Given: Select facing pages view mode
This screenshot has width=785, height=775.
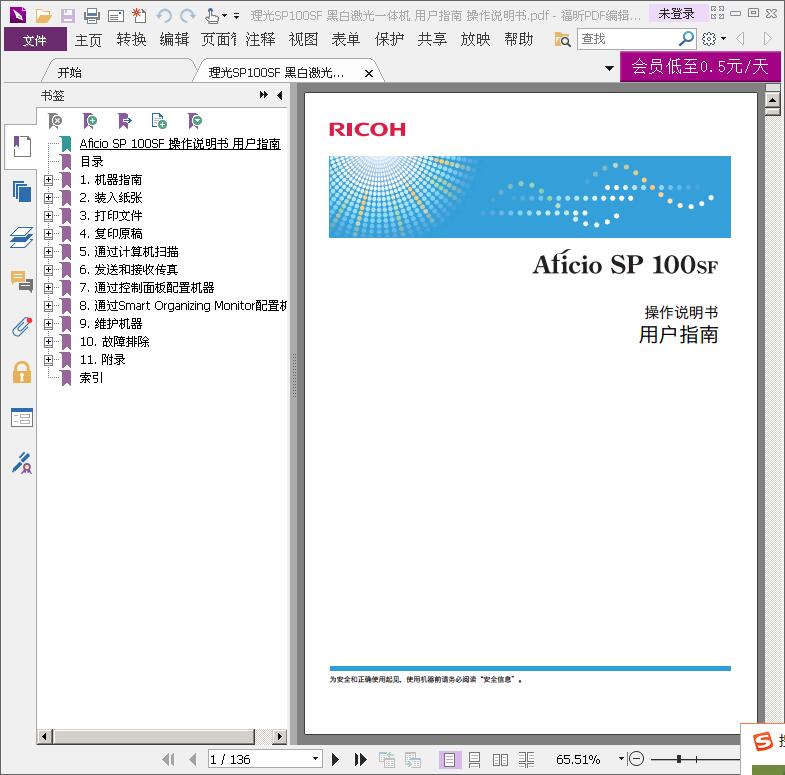Looking at the screenshot, I should 500,759.
